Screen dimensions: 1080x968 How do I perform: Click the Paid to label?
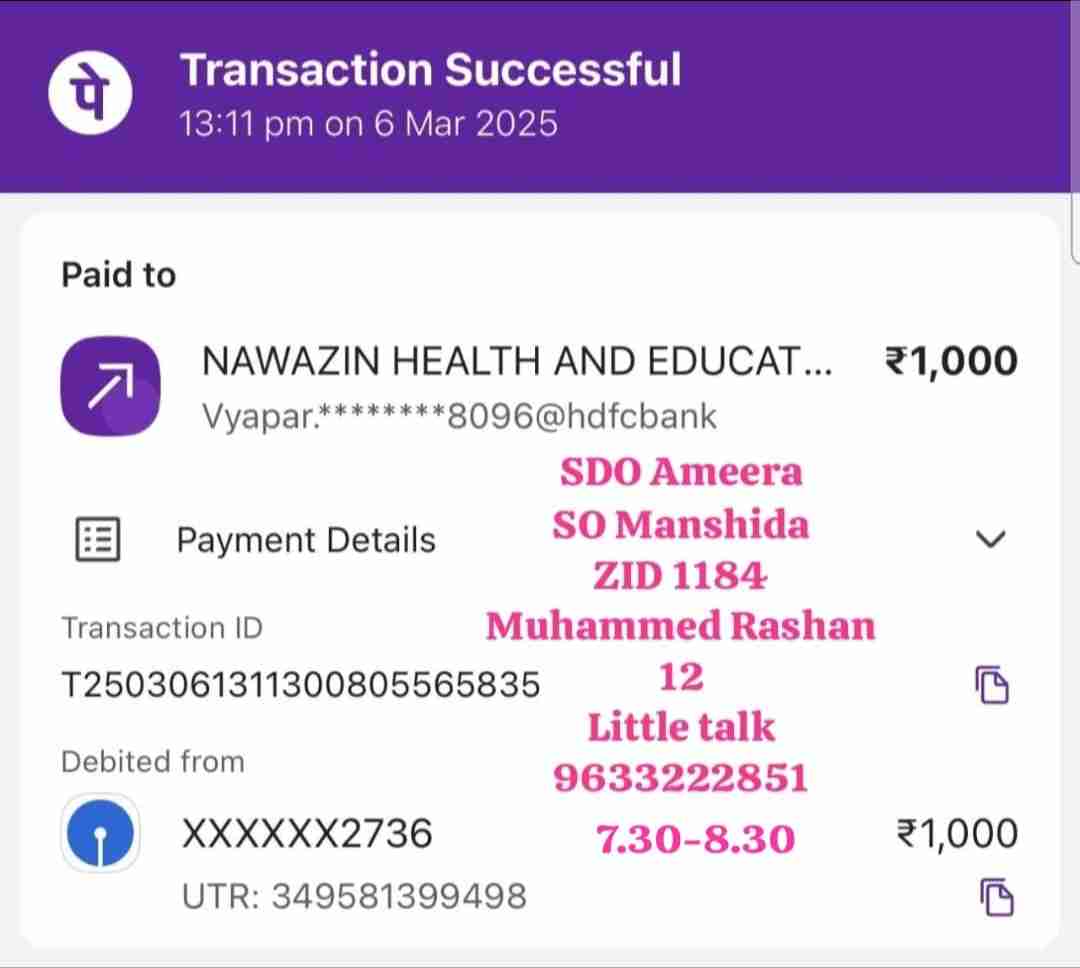tap(118, 275)
